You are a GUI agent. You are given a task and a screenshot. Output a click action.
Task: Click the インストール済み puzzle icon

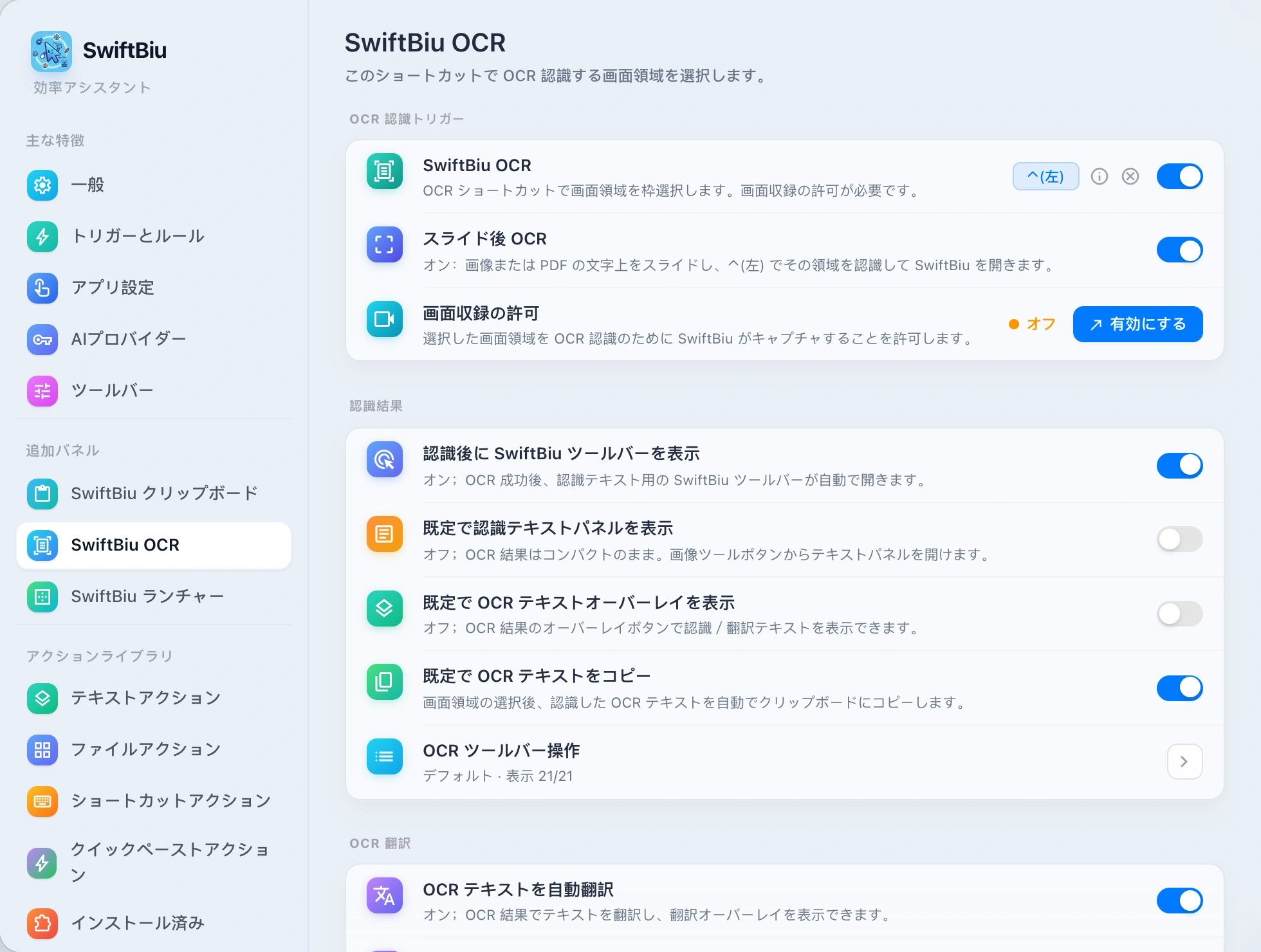(42, 924)
